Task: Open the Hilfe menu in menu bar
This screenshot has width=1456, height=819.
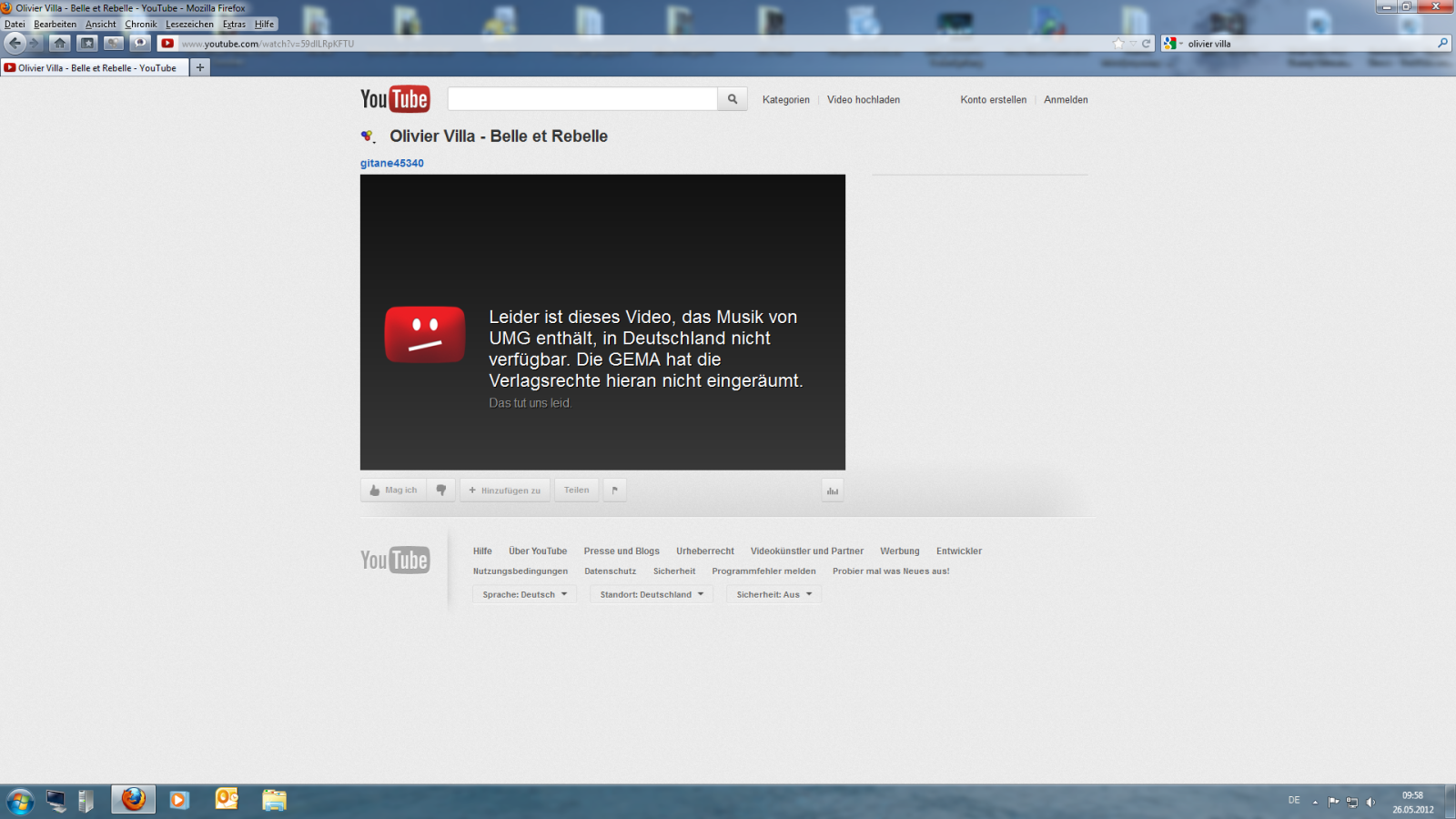Action: point(264,25)
